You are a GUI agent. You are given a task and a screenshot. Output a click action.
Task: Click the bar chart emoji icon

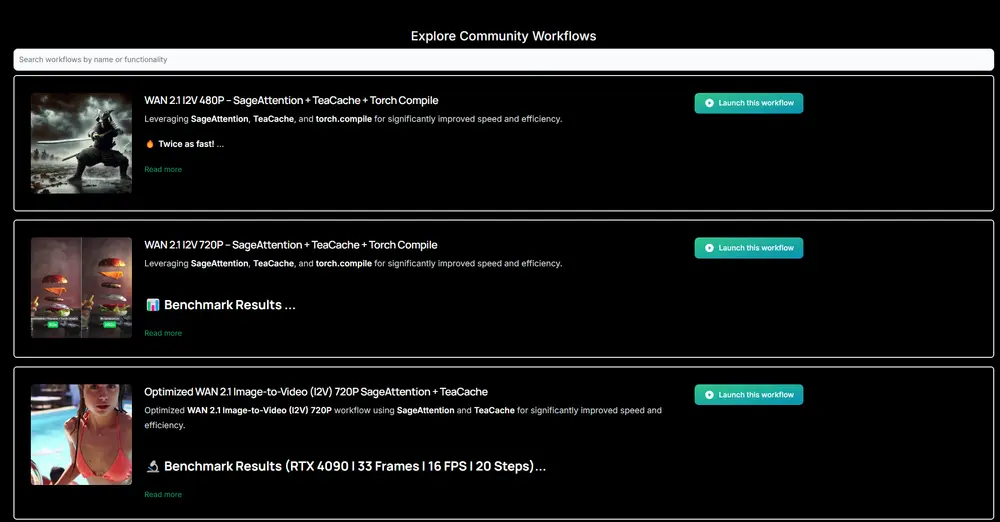(152, 305)
